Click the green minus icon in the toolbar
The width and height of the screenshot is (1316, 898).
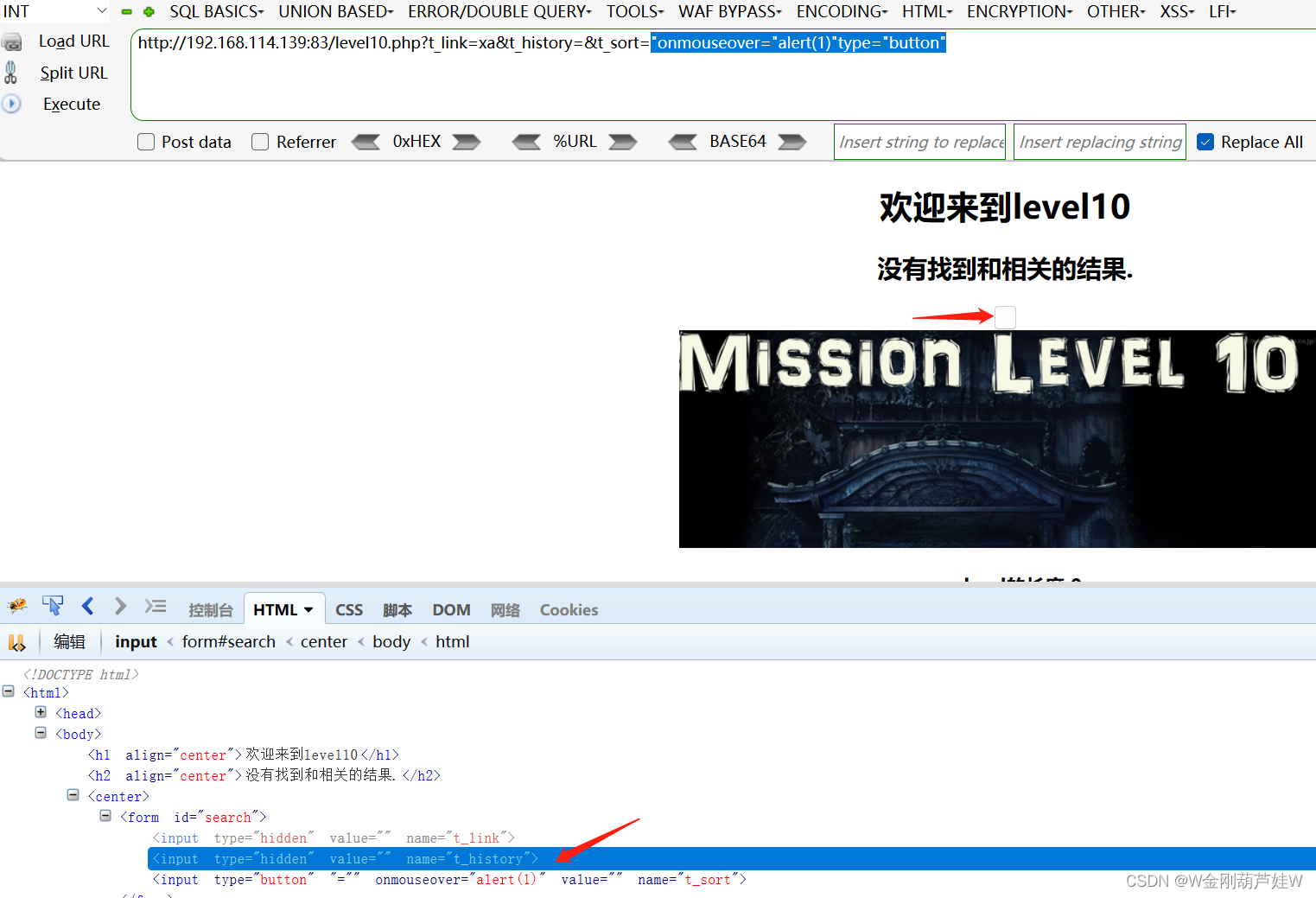click(126, 12)
